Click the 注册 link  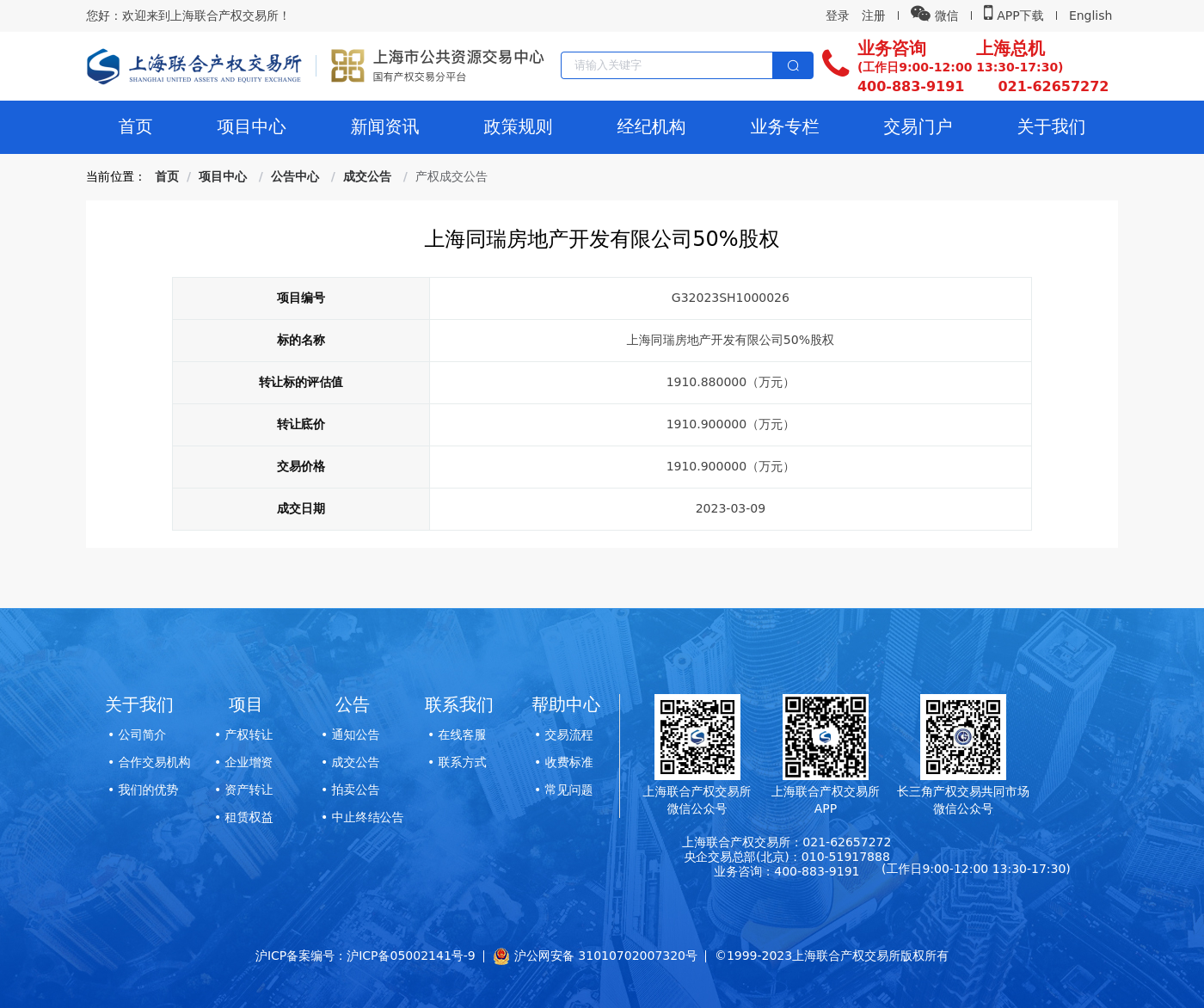pyautogui.click(x=873, y=15)
